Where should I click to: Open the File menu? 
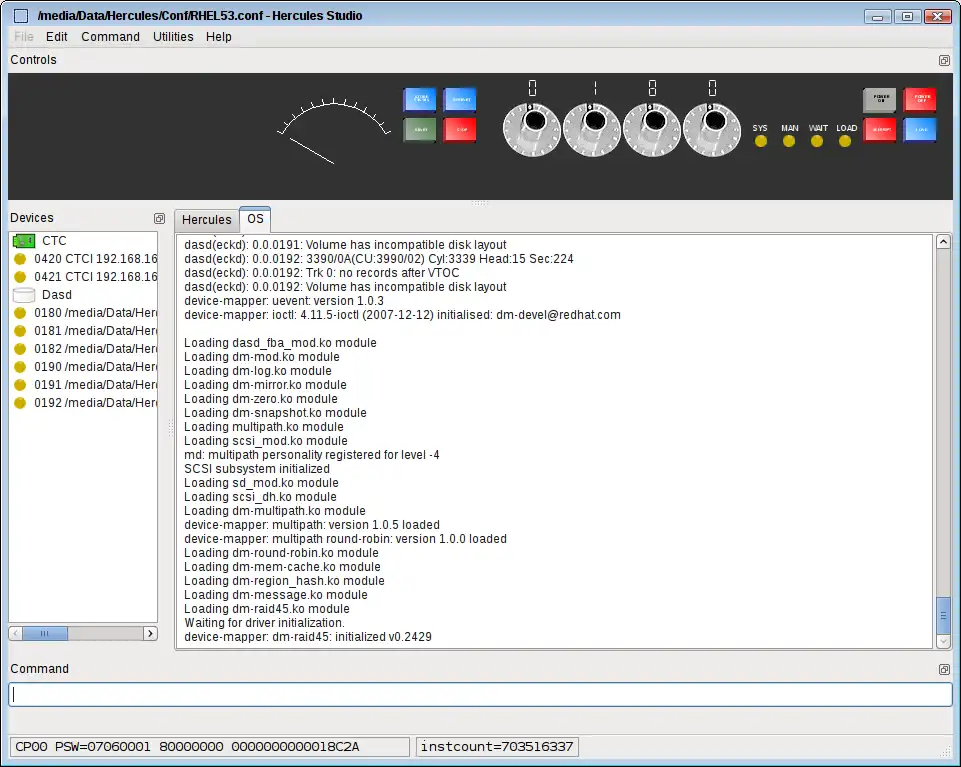[x=24, y=37]
